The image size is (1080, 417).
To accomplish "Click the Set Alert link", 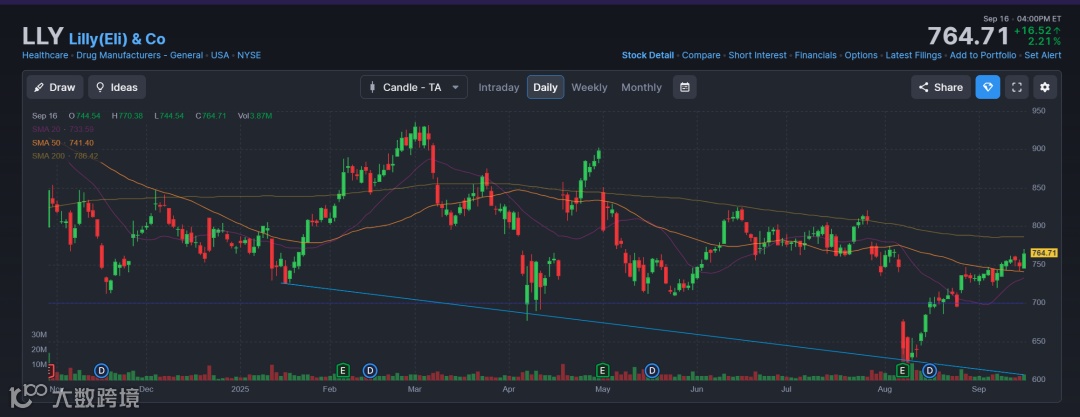I will (1043, 55).
